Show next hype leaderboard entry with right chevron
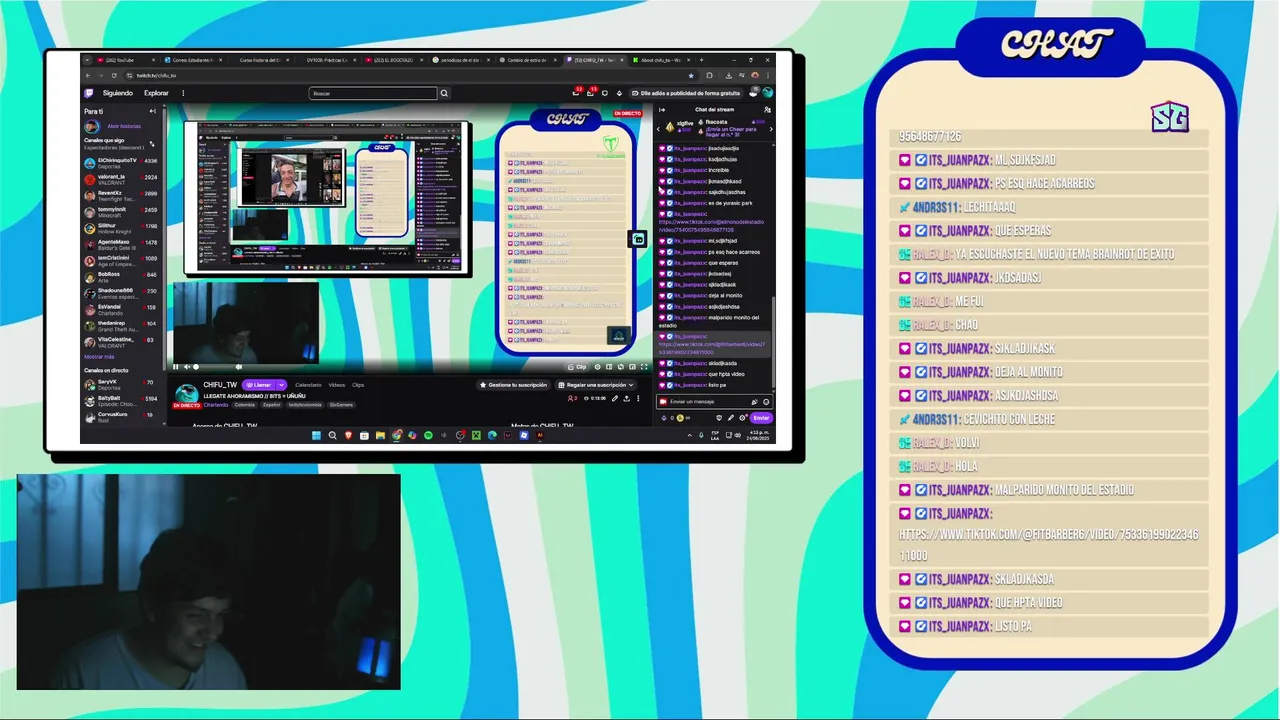Screen dimensions: 1280x720 (771, 129)
